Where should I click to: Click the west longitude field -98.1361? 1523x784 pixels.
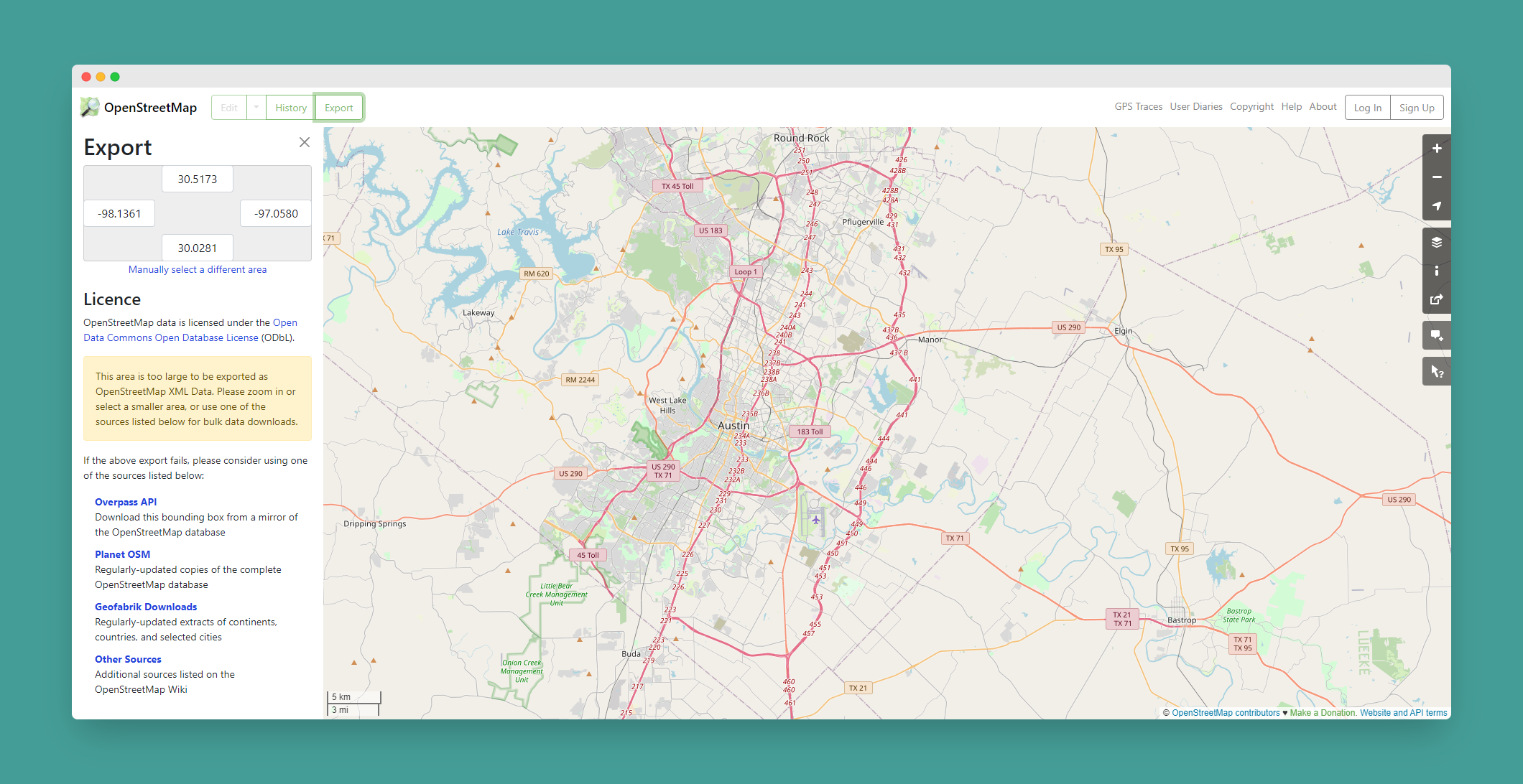click(119, 214)
